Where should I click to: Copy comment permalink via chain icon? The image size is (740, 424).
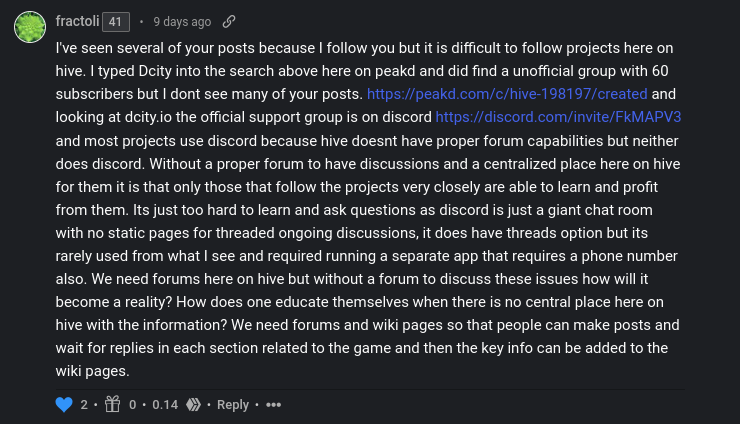pyautogui.click(x=229, y=21)
